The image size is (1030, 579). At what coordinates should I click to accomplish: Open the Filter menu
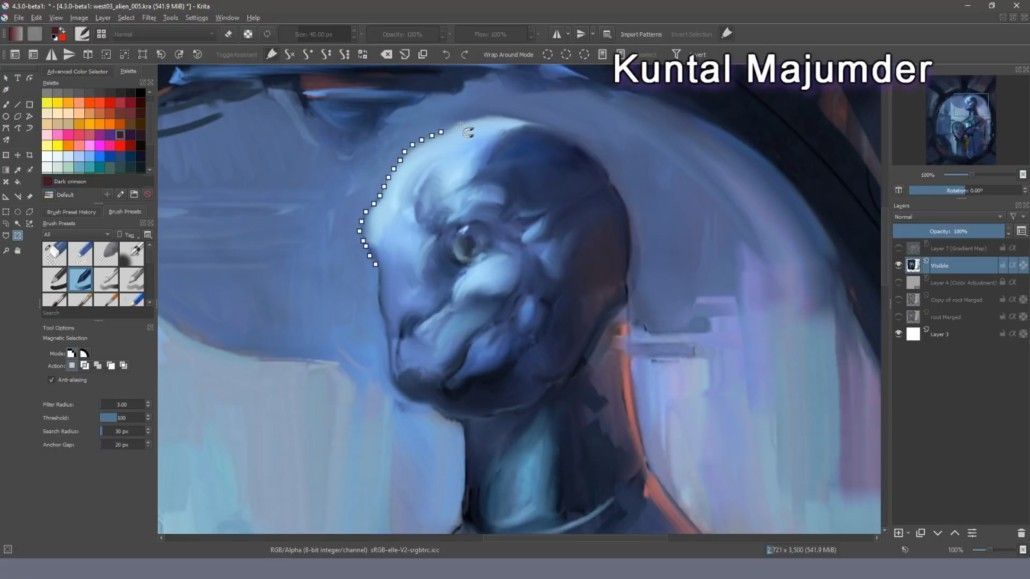[x=149, y=18]
